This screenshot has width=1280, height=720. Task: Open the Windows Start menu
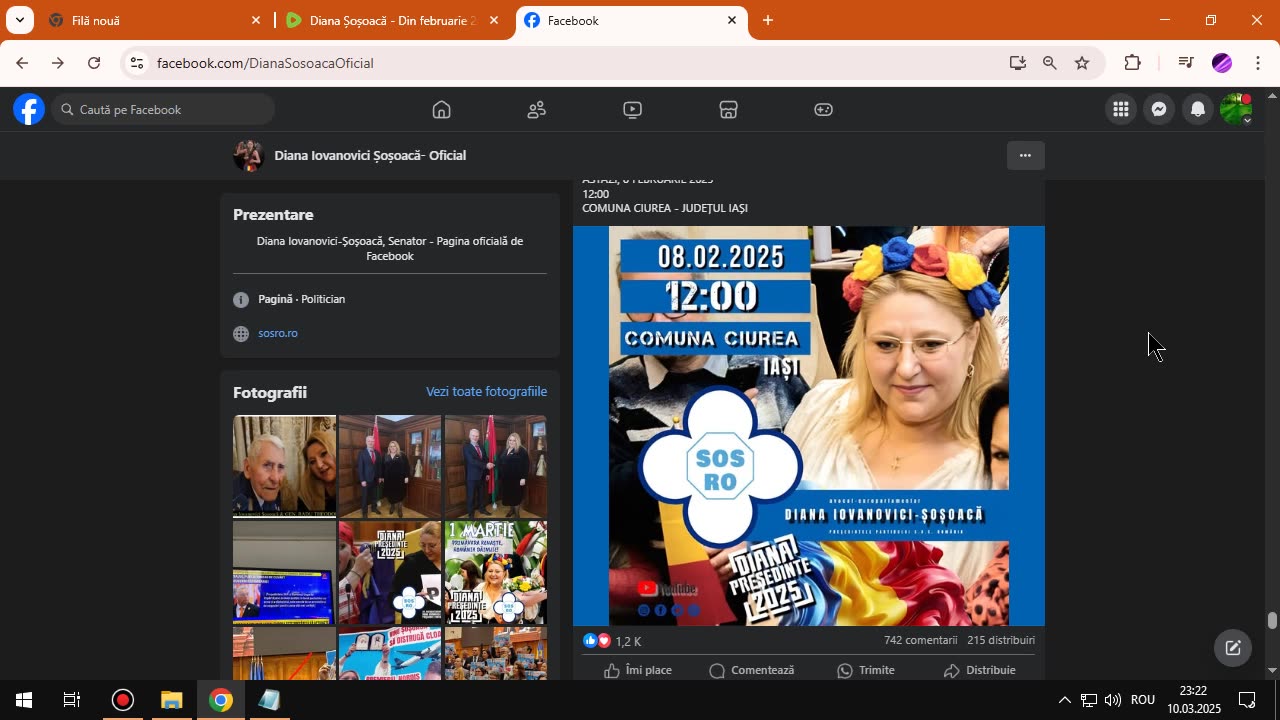click(x=24, y=700)
